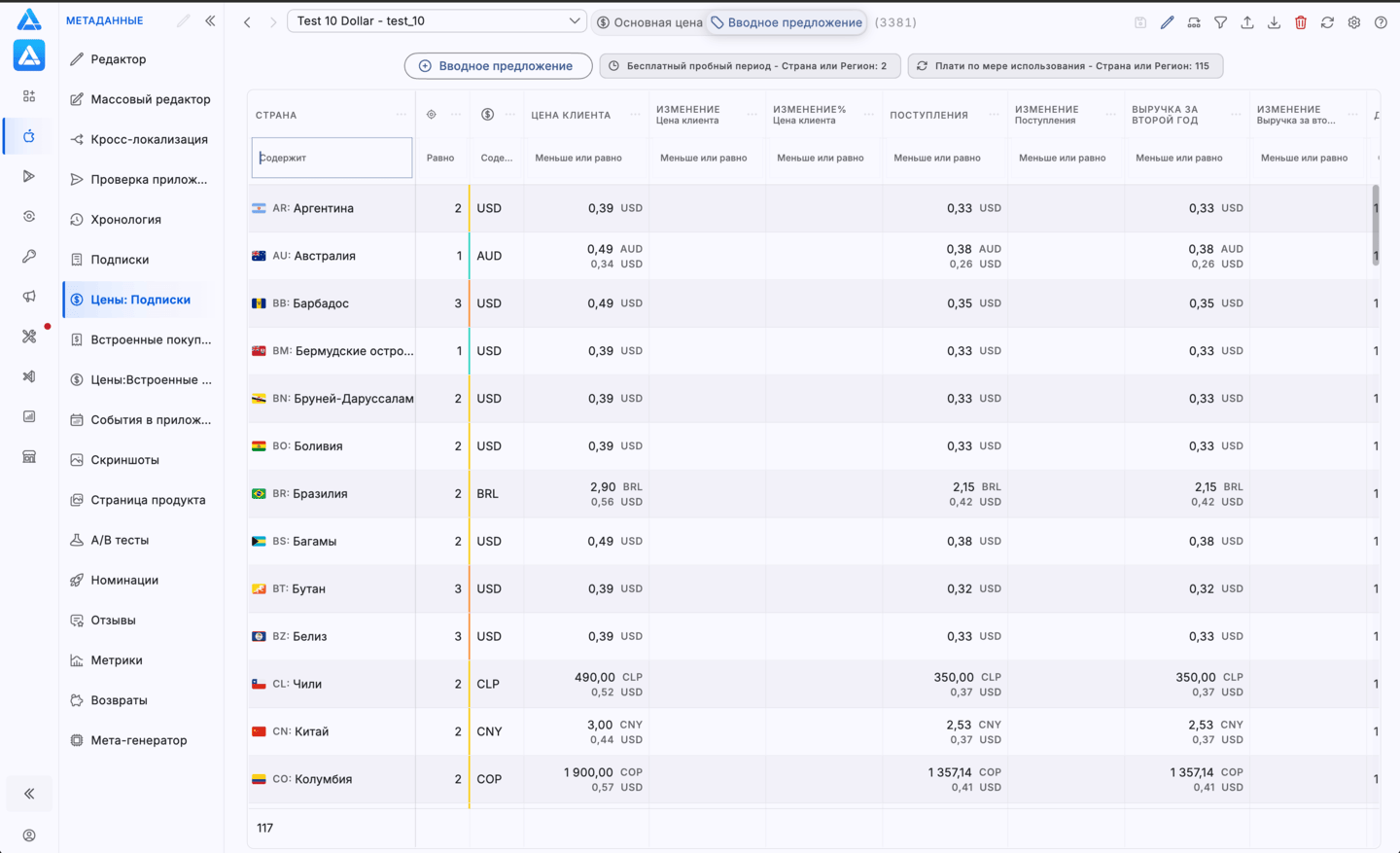
Task: Click the download icon in toolbar
Action: (x=1274, y=22)
